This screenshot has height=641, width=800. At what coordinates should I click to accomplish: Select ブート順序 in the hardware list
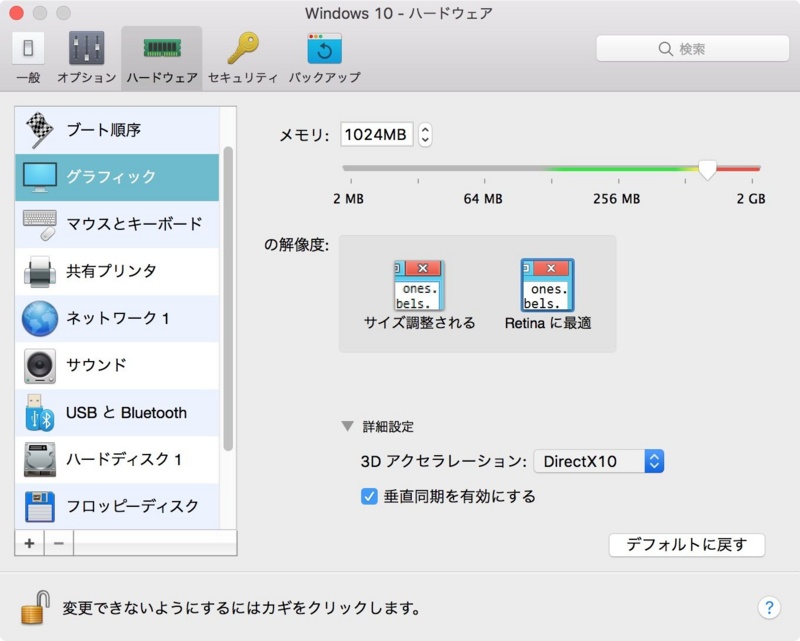(x=117, y=130)
